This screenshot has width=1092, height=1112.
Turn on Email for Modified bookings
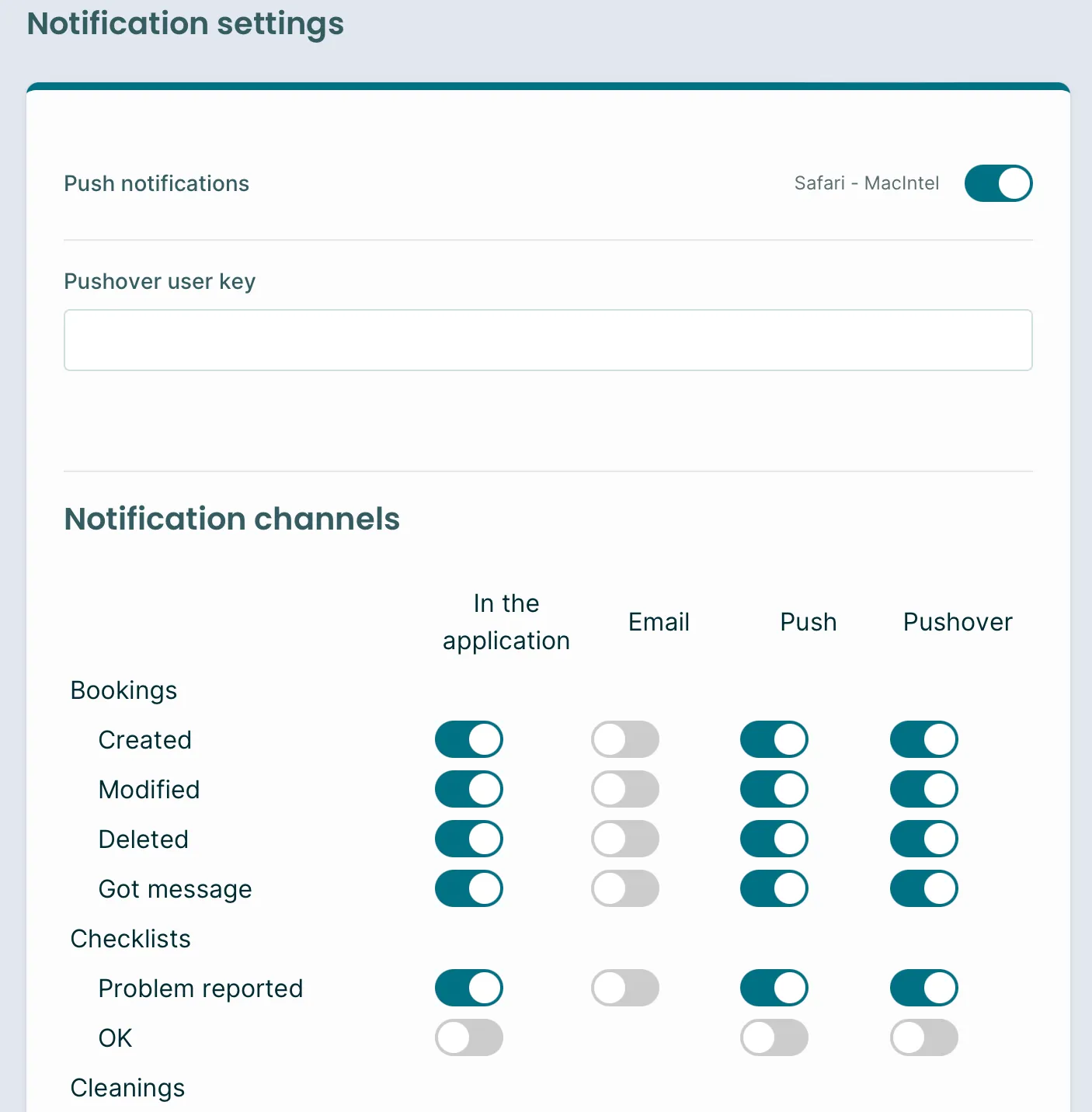[624, 789]
